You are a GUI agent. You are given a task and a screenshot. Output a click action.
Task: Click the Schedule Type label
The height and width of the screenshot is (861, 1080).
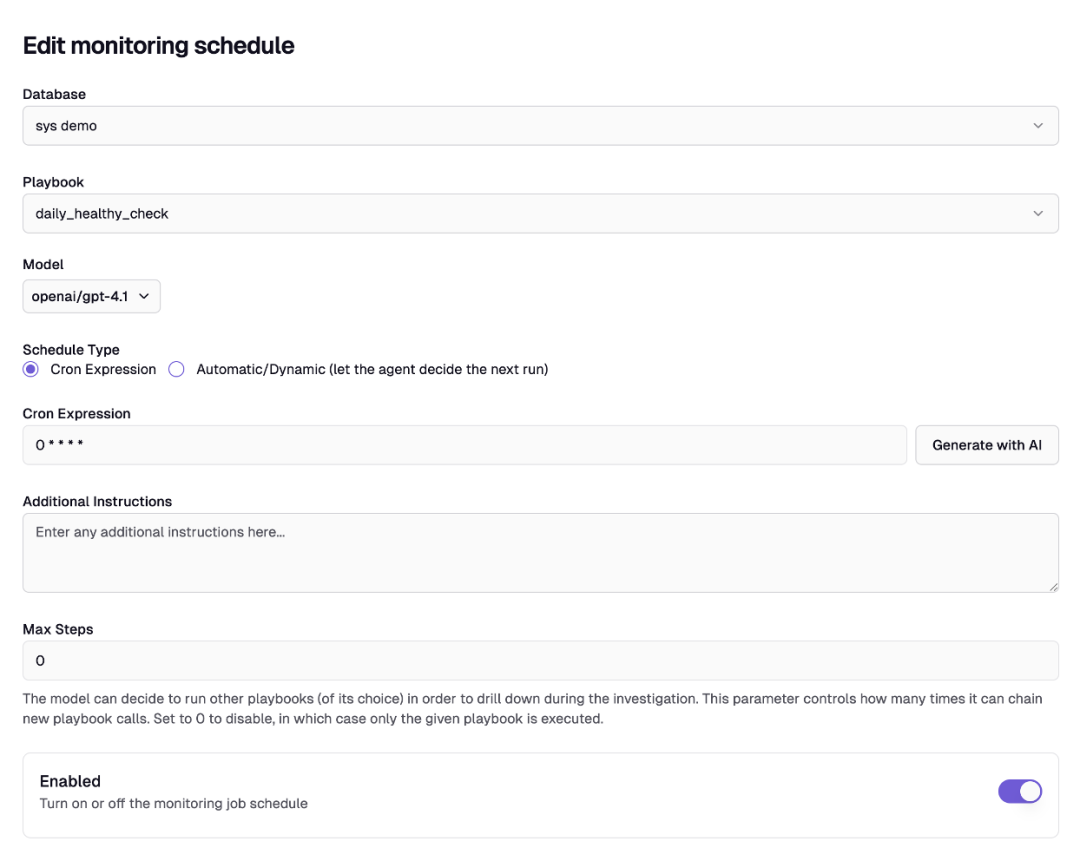tap(71, 350)
